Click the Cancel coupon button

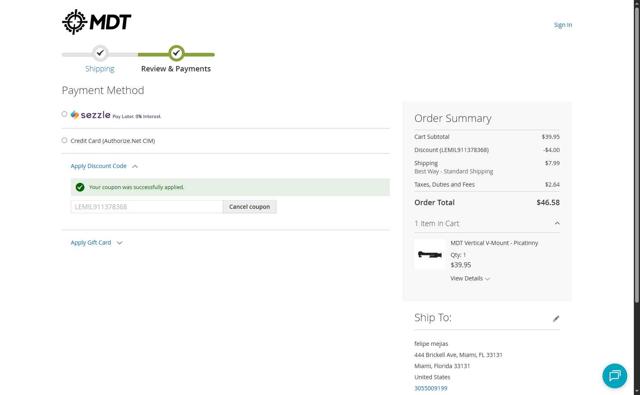249,206
